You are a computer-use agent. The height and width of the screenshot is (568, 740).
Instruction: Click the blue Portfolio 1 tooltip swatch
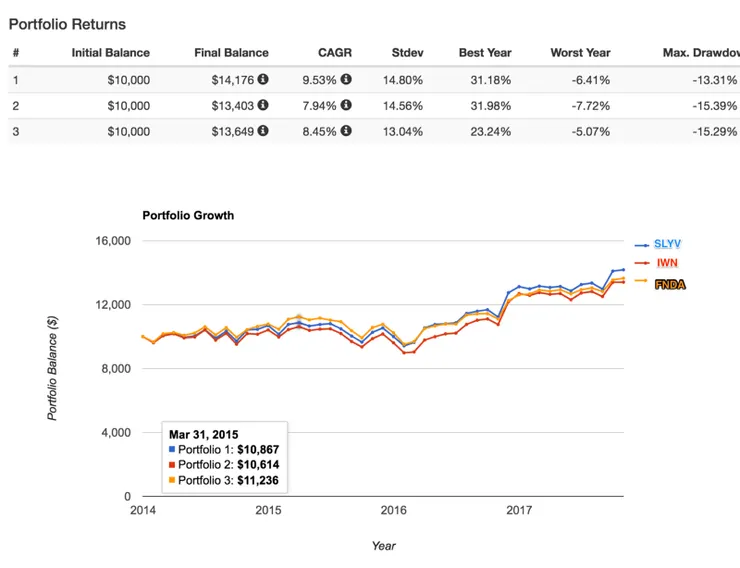(x=172, y=450)
